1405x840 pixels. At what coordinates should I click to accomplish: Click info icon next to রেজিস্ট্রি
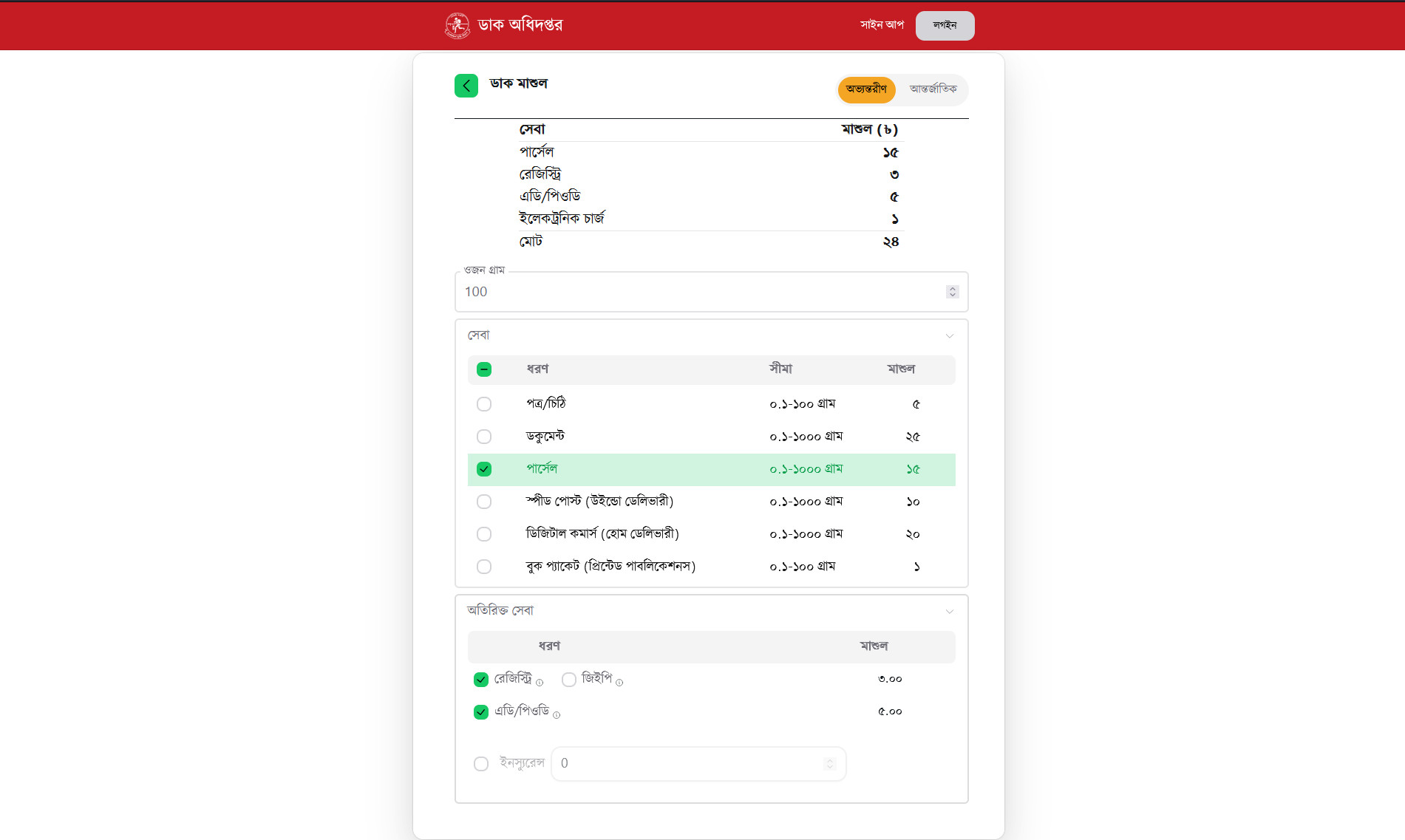pyautogui.click(x=540, y=683)
